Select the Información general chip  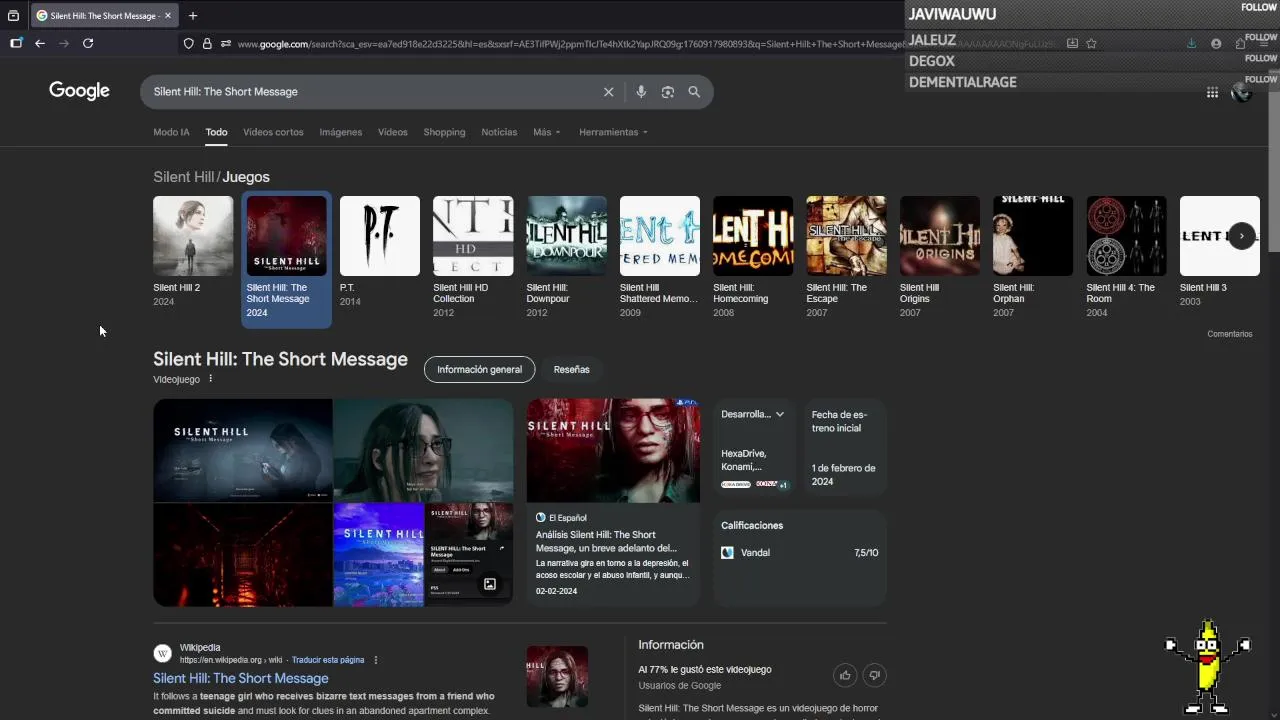(479, 369)
